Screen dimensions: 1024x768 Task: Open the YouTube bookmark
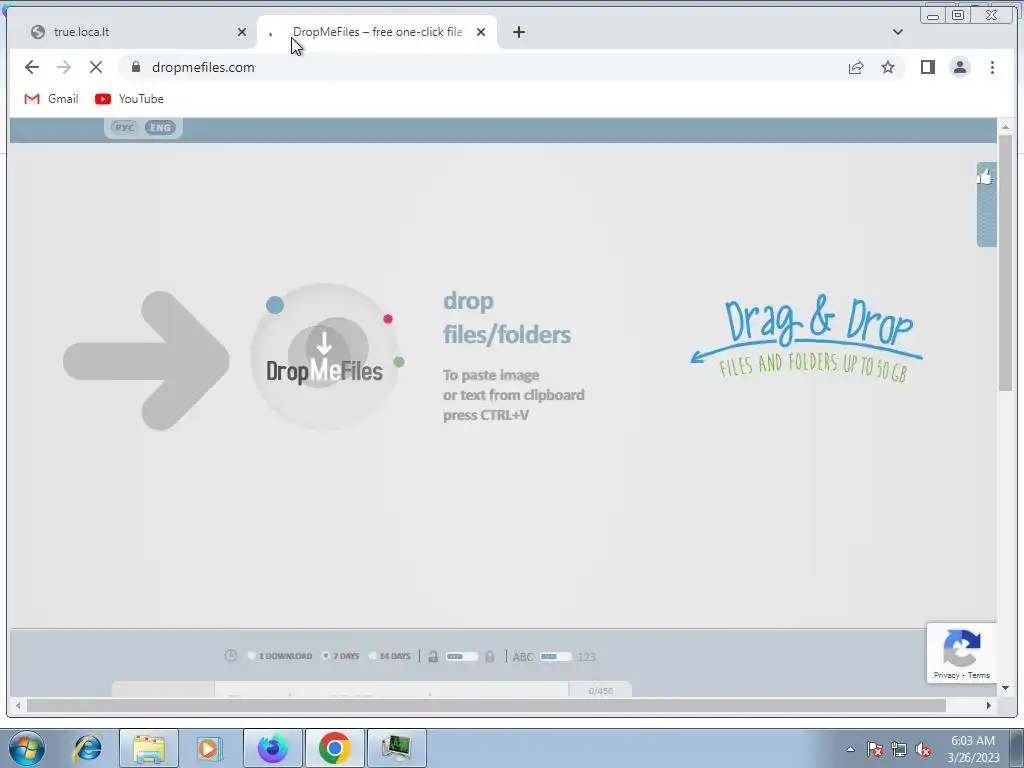(x=129, y=99)
